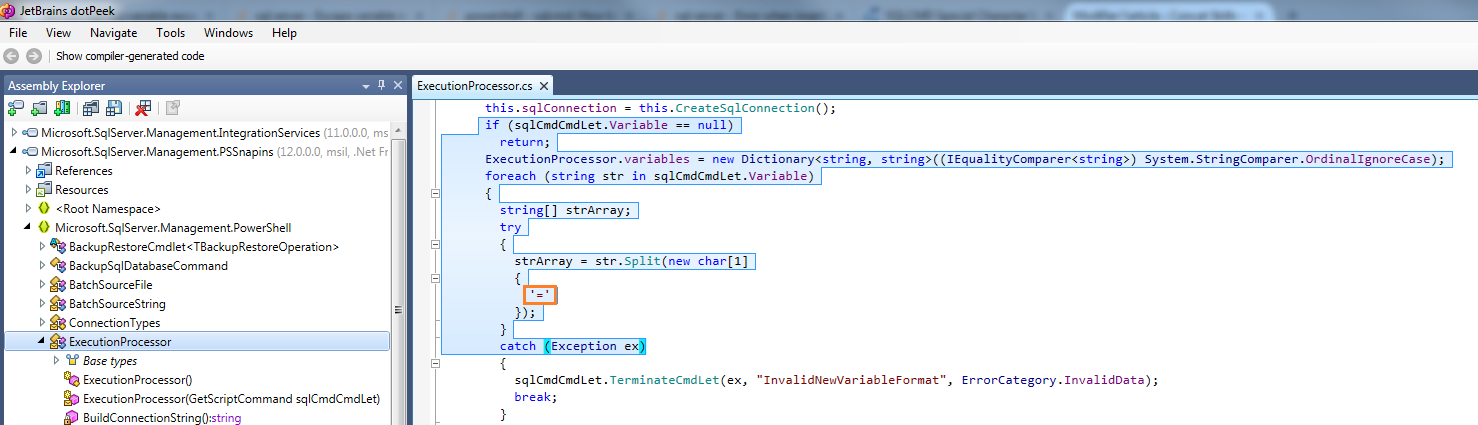Click the Clear assembly list red X icon
The height and width of the screenshot is (425, 1478).
coord(143,108)
